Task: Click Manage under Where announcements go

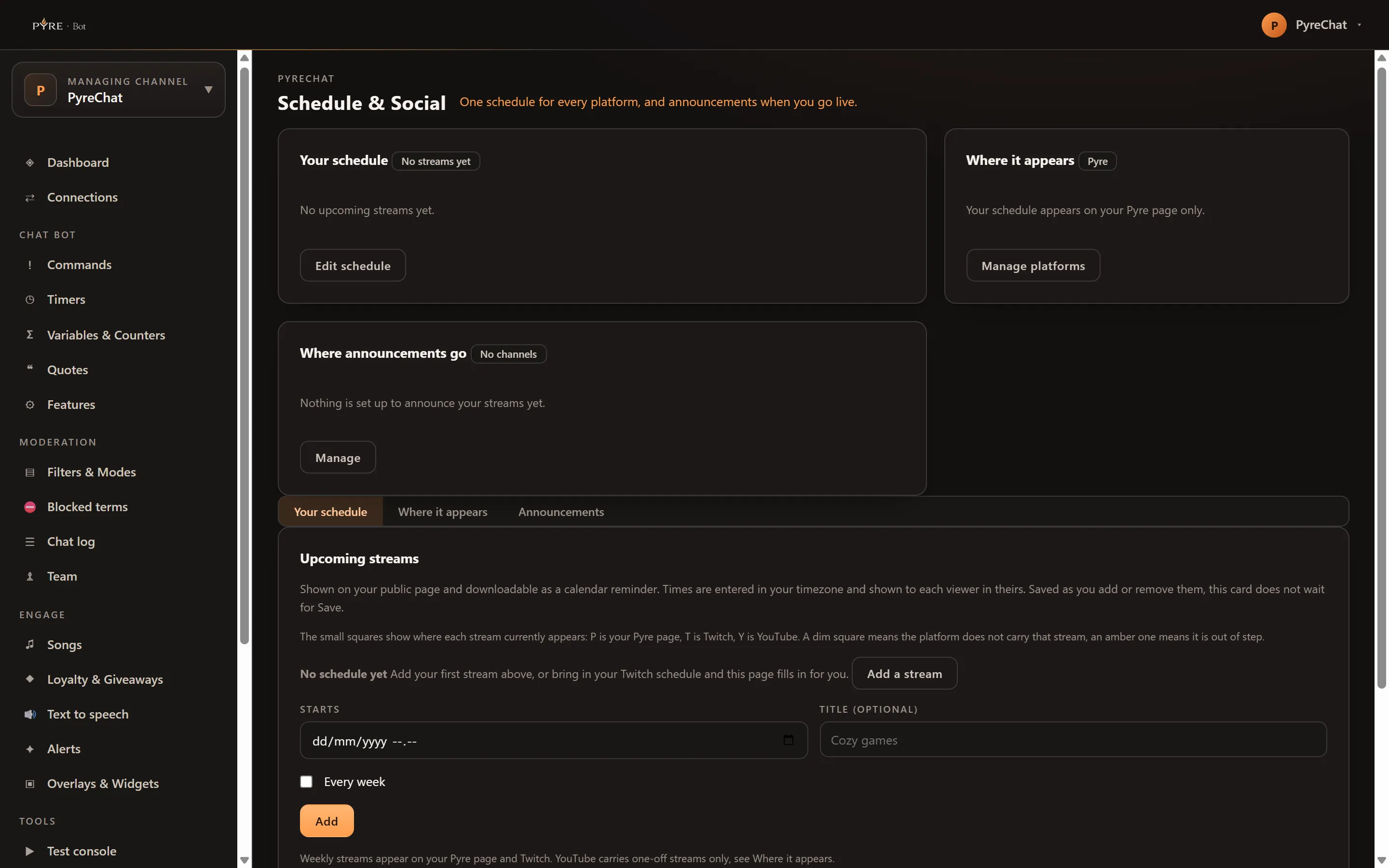Action: point(338,458)
